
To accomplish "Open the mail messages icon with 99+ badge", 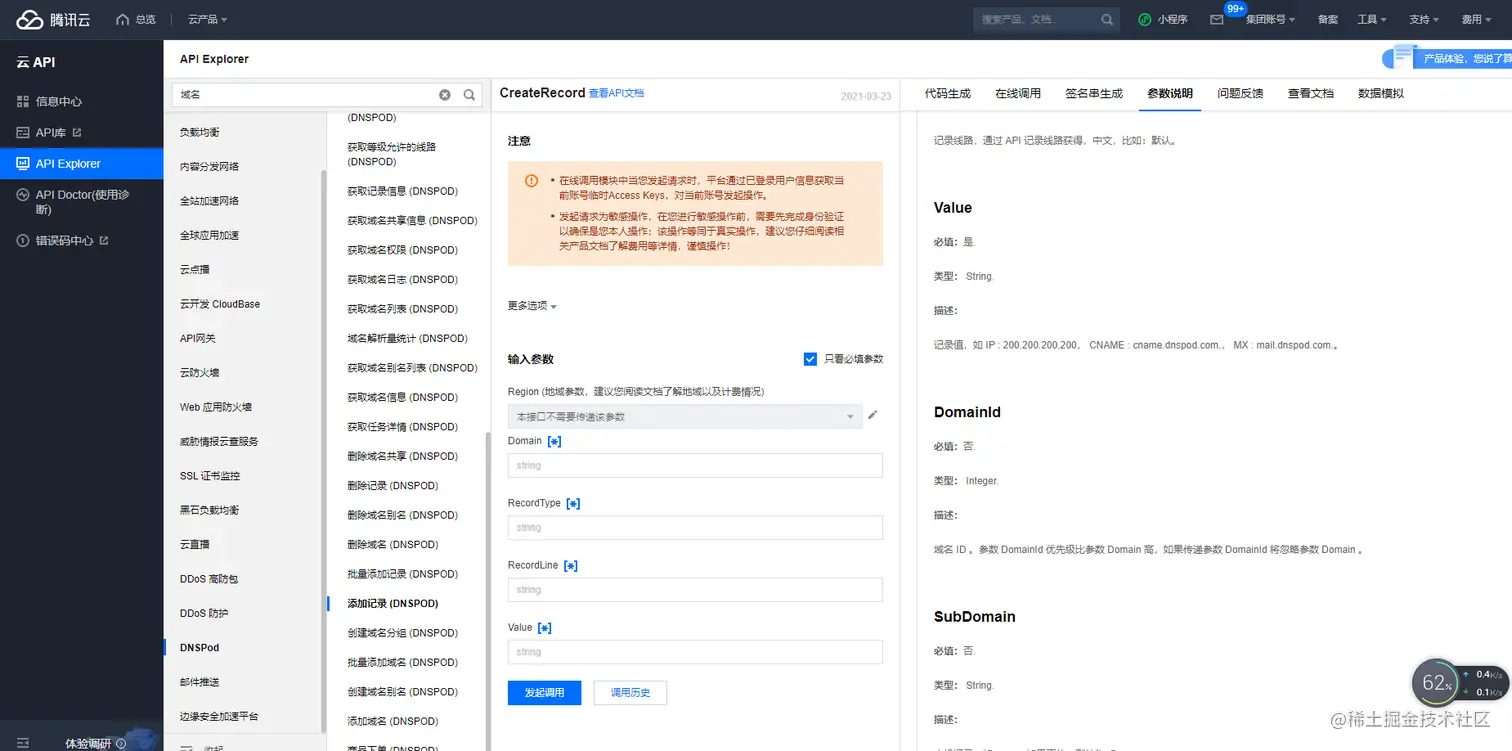I will 1217,19.
